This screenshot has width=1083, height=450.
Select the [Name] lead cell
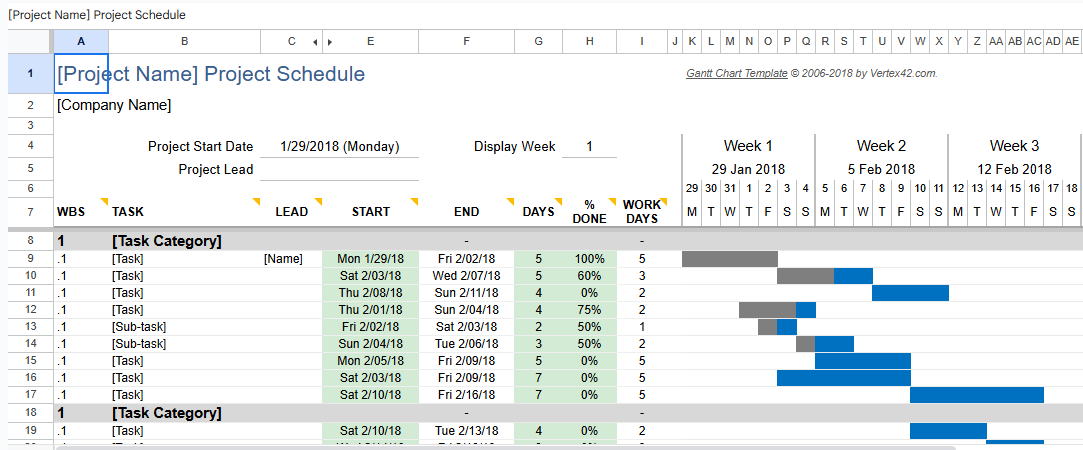tap(283, 259)
